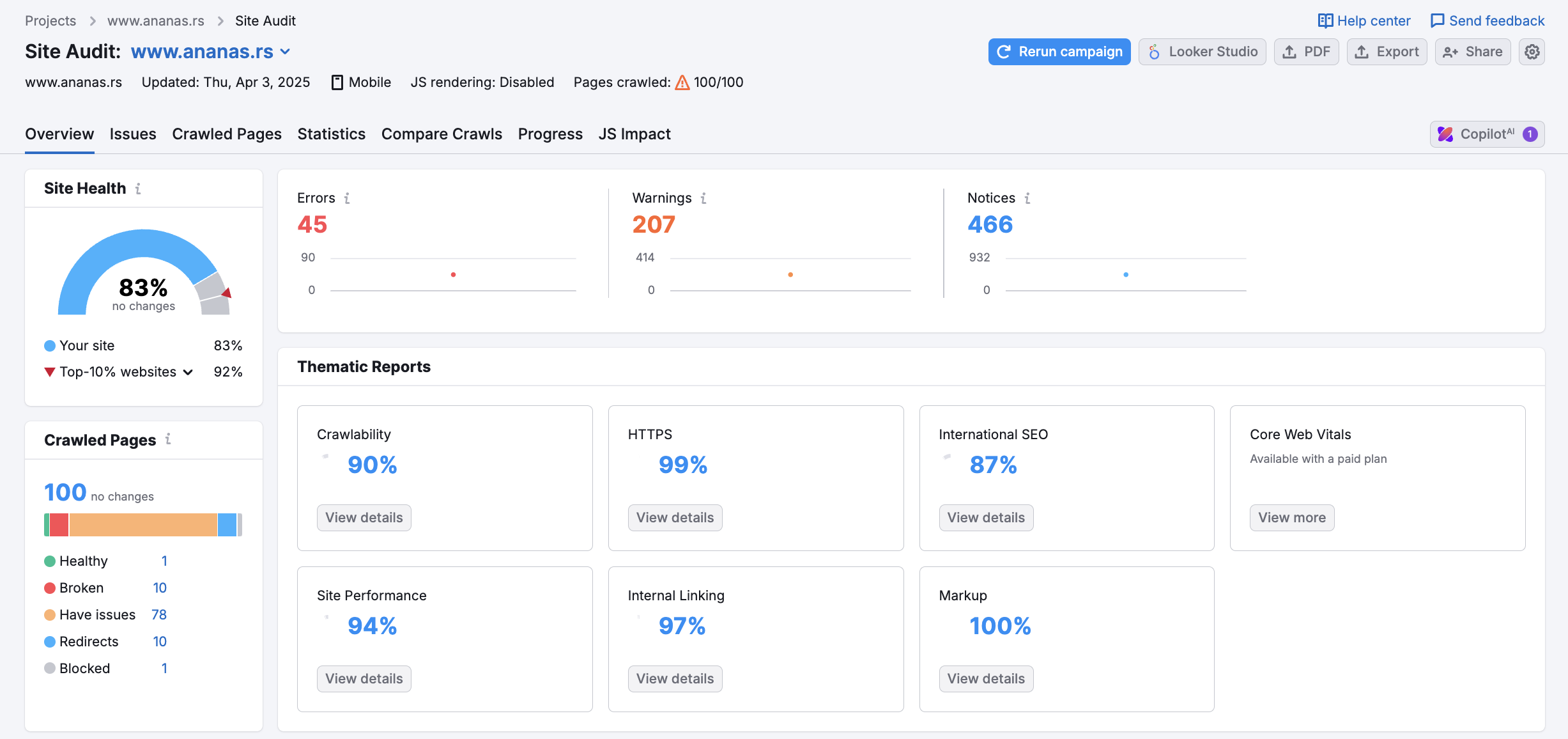Click the Warnings info icon
The height and width of the screenshot is (739, 1568).
pyautogui.click(x=703, y=198)
